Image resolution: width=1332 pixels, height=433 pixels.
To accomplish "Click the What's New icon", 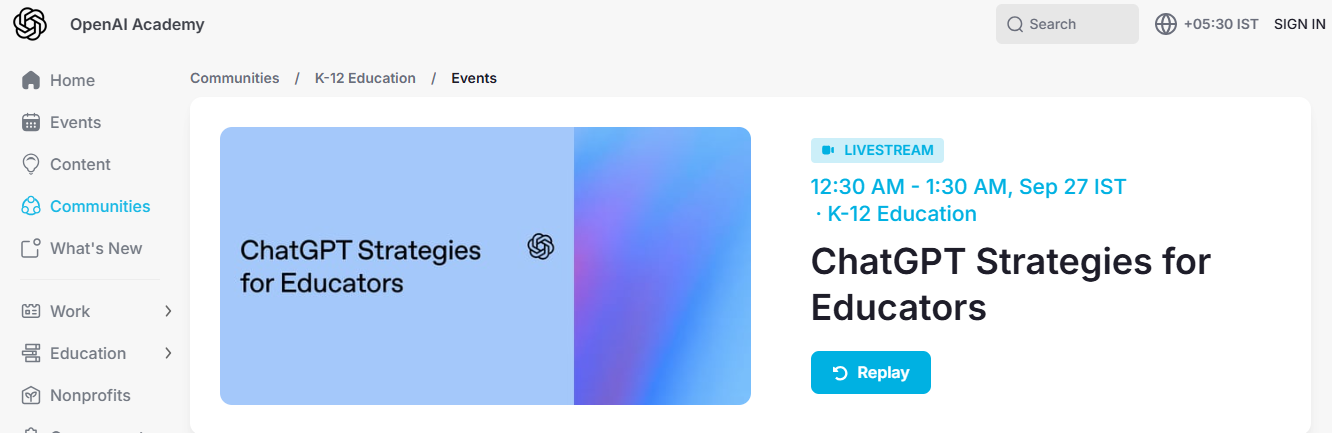I will 31,248.
